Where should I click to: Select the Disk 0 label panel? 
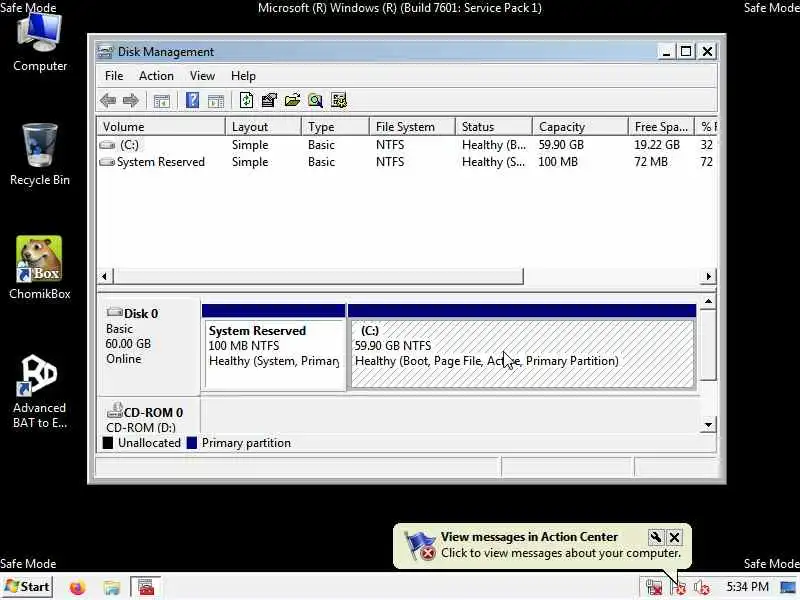(x=148, y=346)
